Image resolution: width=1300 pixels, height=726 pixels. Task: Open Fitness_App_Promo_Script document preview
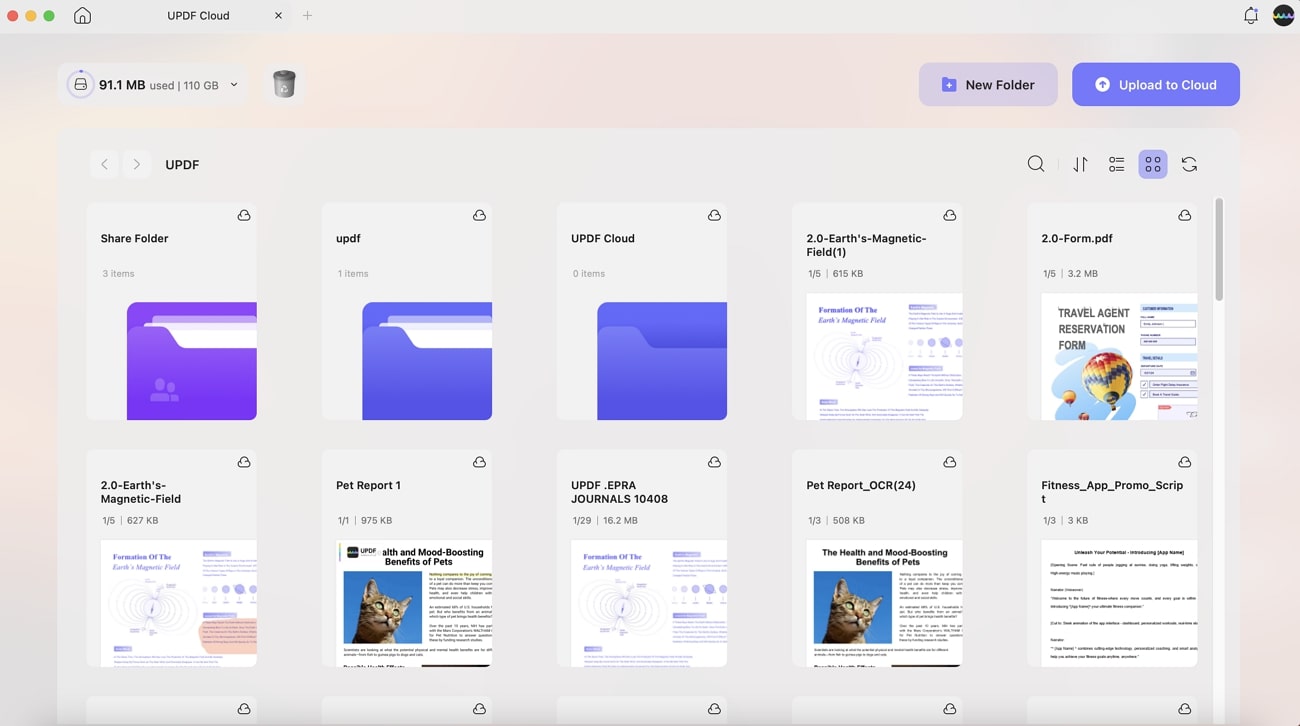pos(1119,603)
